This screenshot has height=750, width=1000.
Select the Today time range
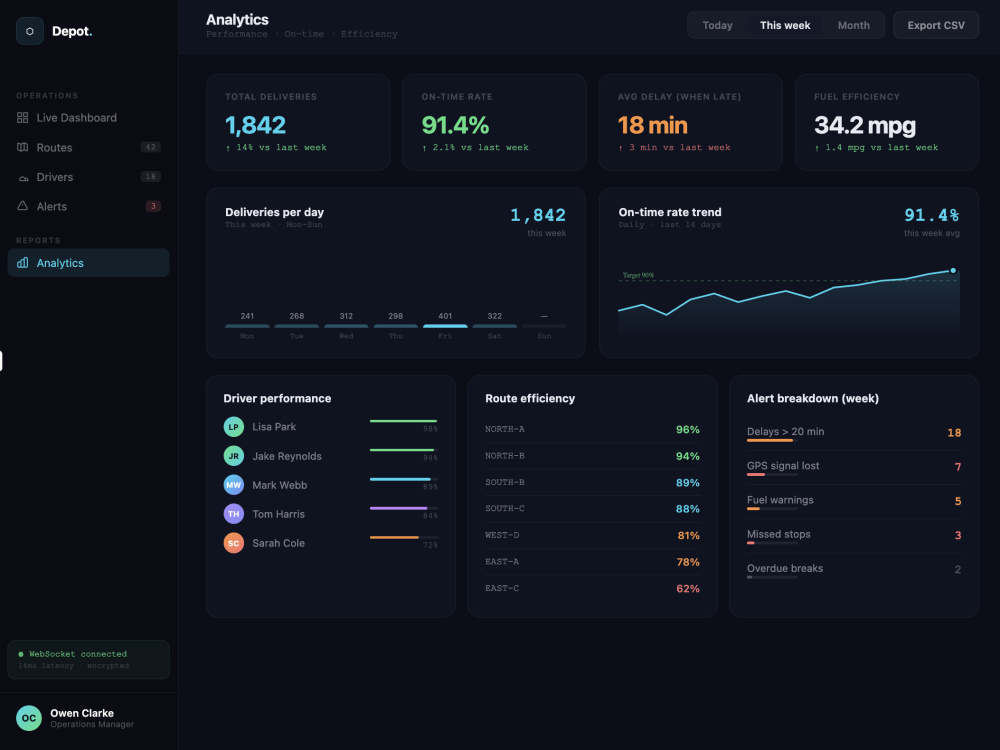pos(717,26)
